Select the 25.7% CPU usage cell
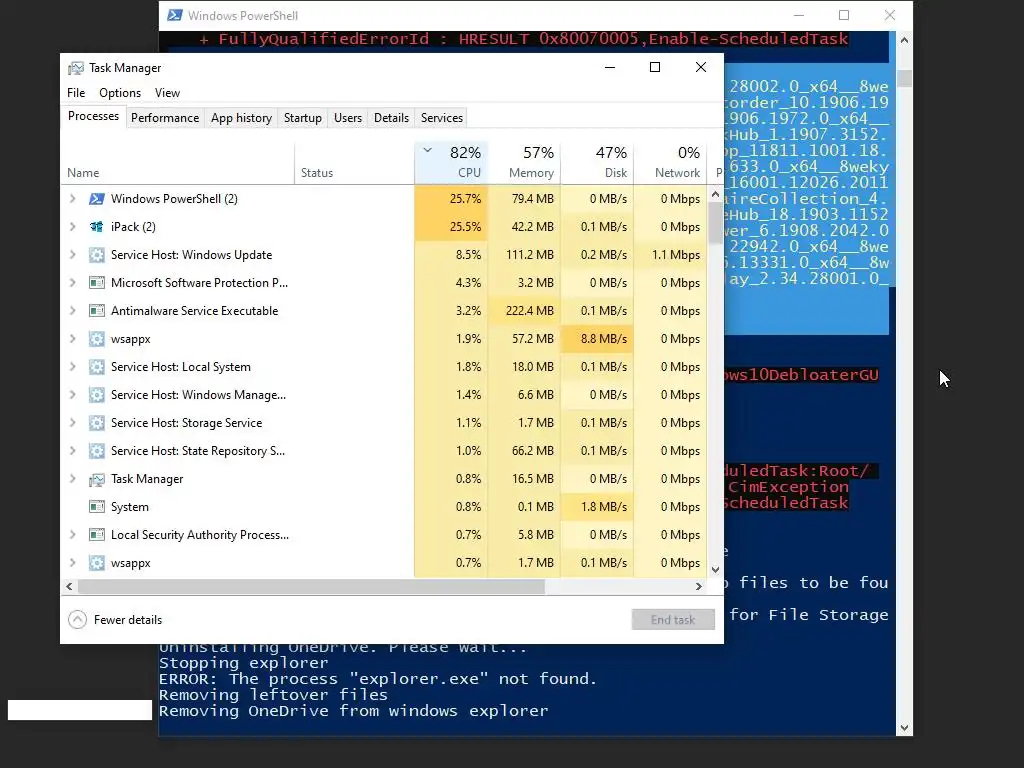 451,199
